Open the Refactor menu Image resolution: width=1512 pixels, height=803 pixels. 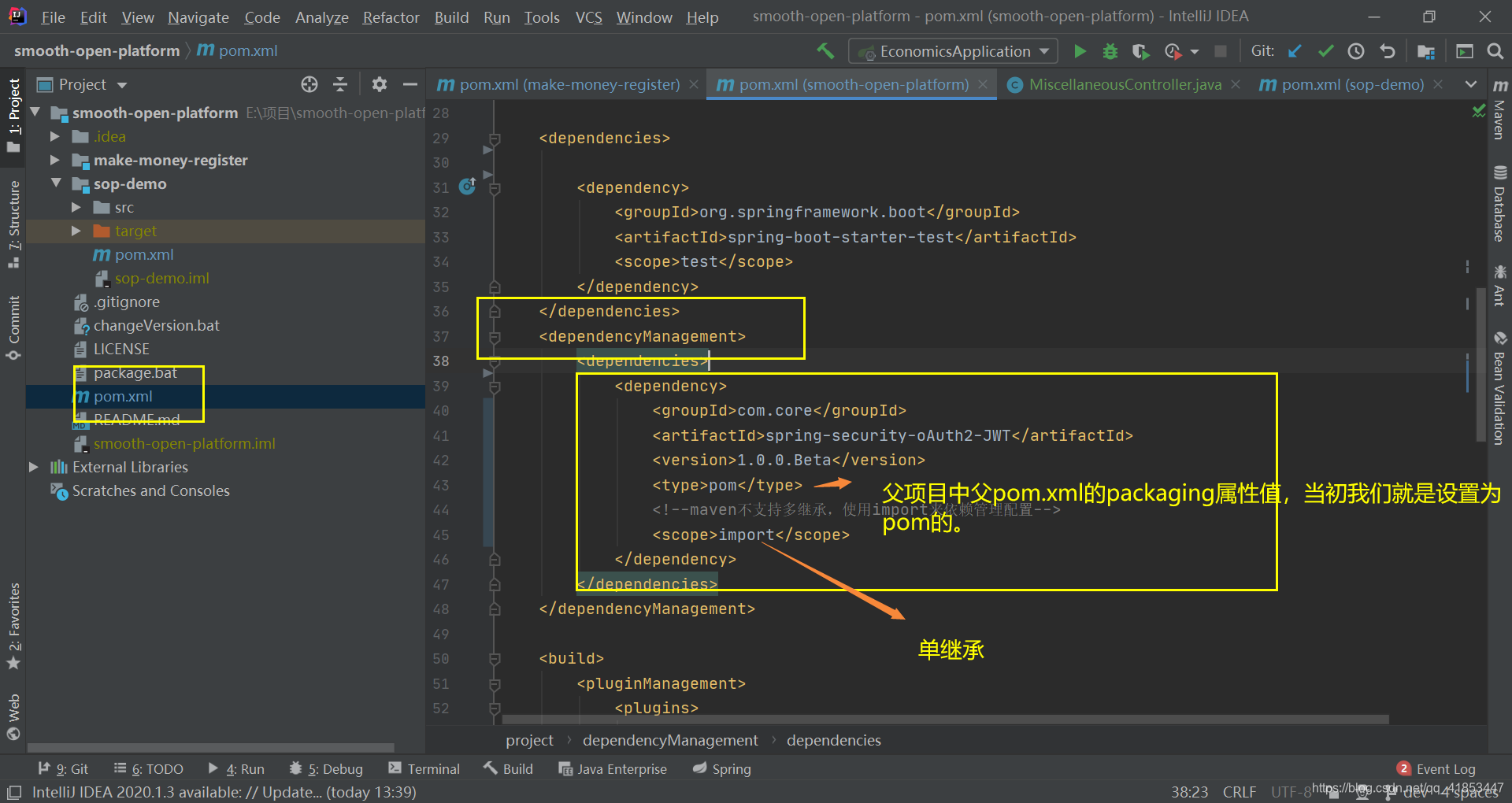[x=391, y=17]
